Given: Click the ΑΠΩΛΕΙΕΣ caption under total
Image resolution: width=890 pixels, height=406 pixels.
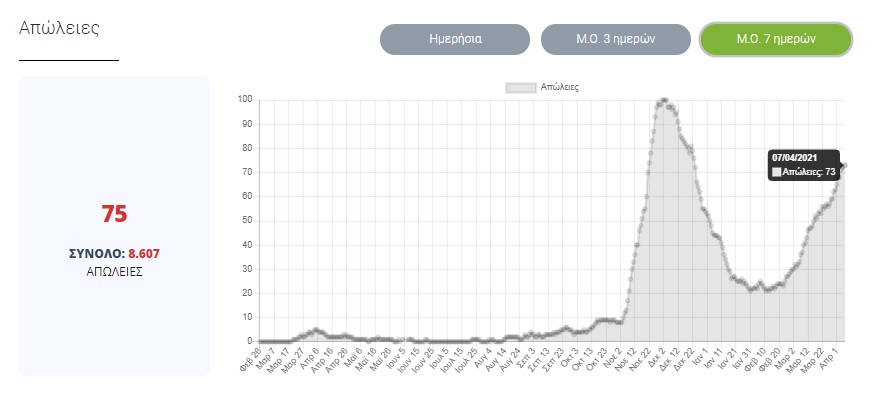Looking at the screenshot, I should point(114,271).
